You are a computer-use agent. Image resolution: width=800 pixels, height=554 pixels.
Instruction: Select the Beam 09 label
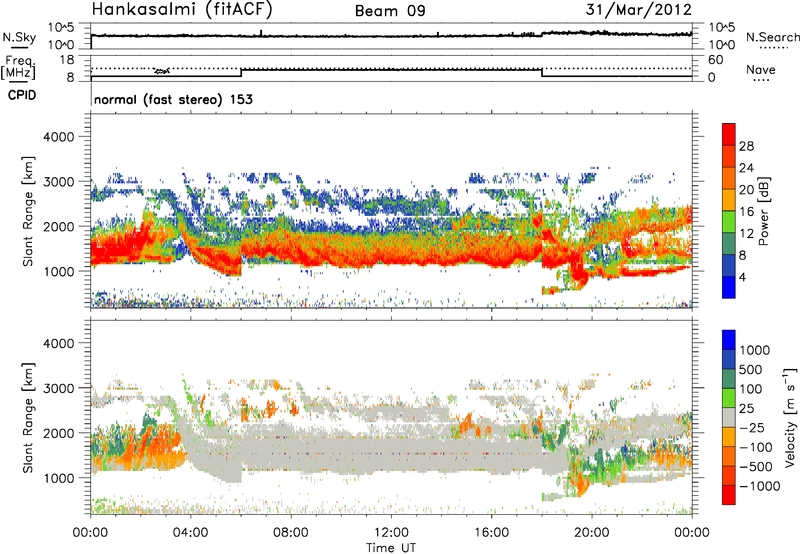coord(390,11)
